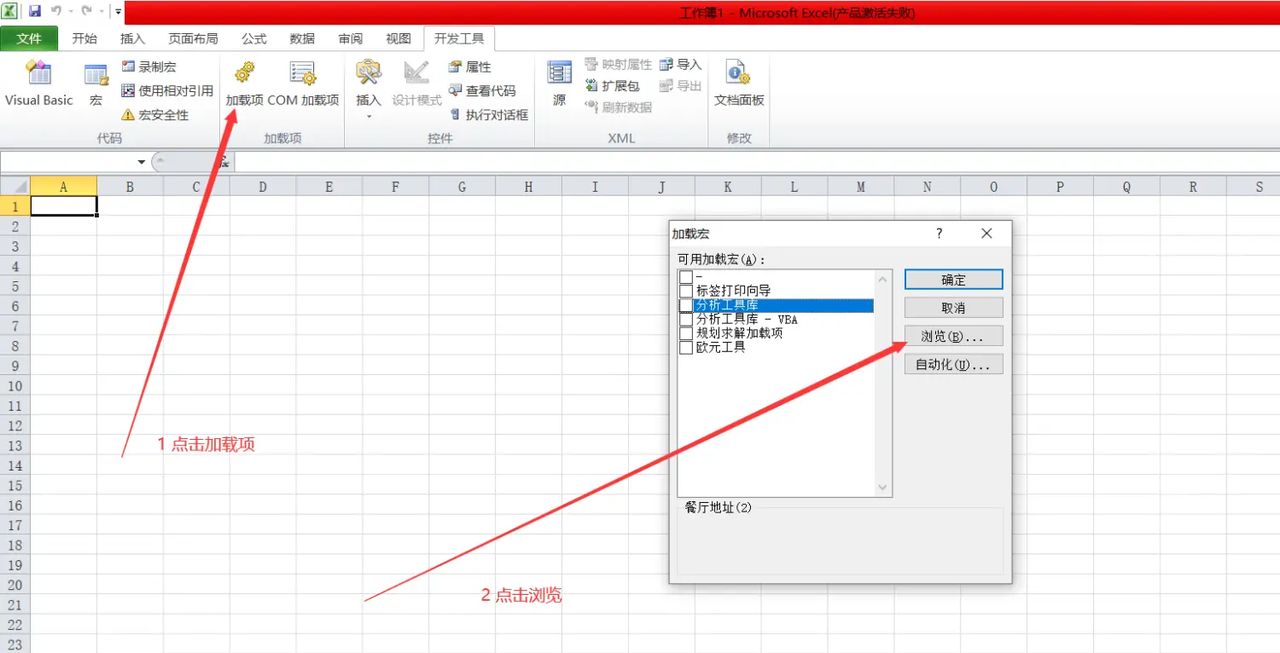1280x653 pixels.
Task: Click 取消 to cancel the dialog
Action: click(953, 308)
